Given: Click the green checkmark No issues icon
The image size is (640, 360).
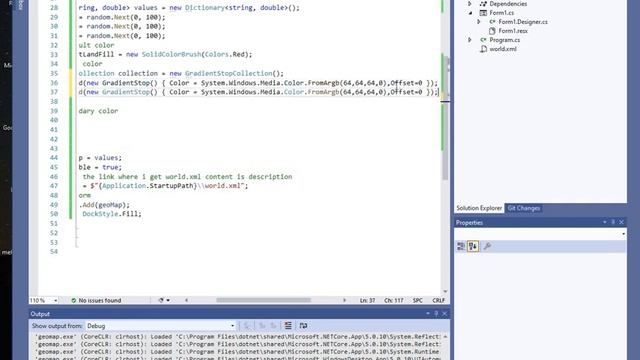Looking at the screenshot, I should click(73, 300).
